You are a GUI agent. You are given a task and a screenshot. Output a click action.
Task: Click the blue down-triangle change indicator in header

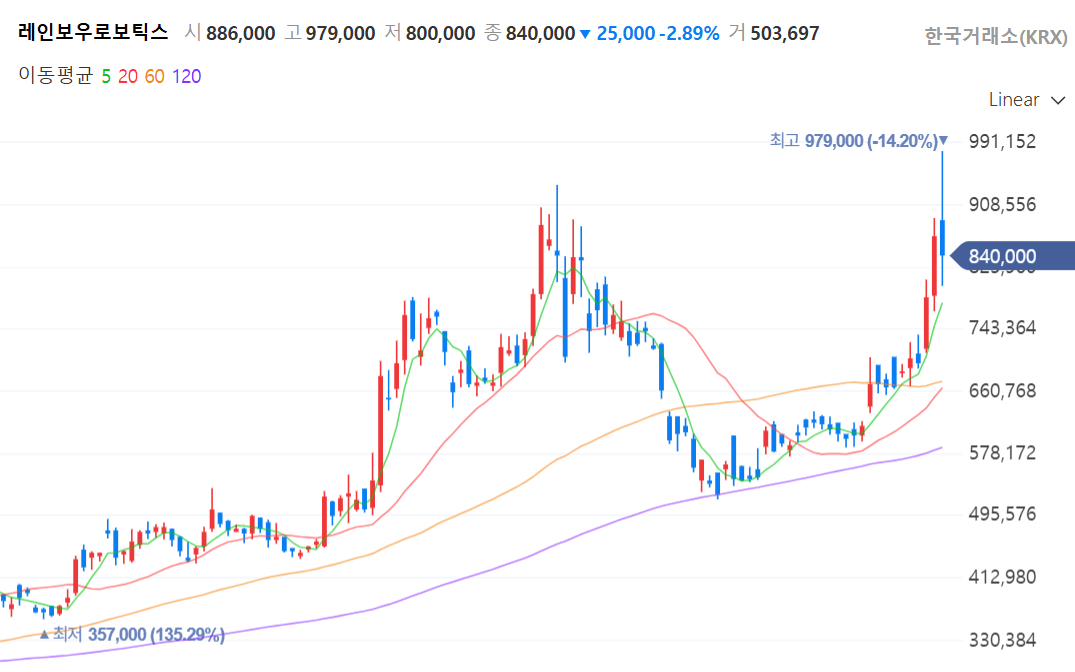coord(585,34)
